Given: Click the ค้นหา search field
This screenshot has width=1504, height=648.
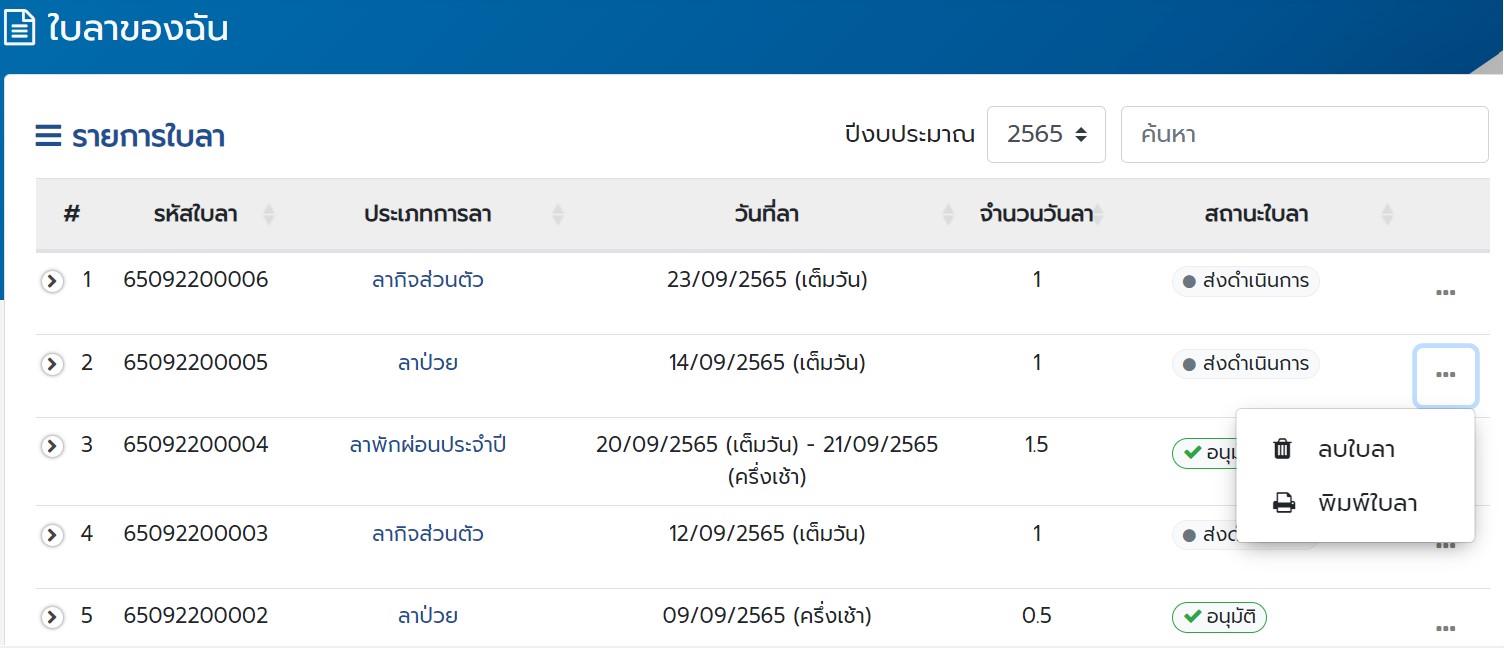Looking at the screenshot, I should click(1304, 134).
